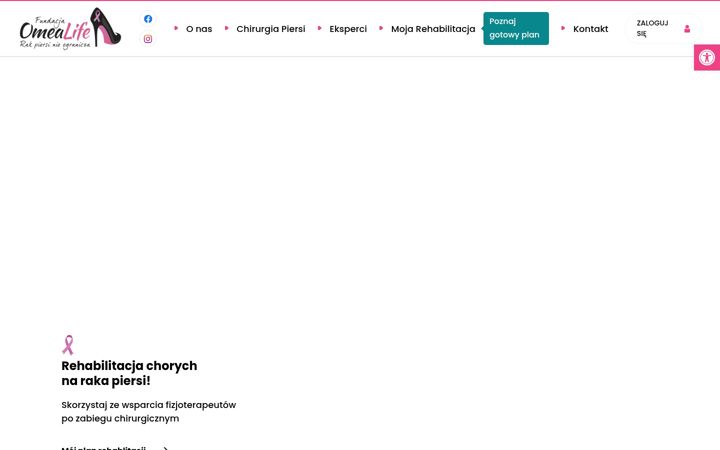Navigate to the Kontakt page
The image size is (720, 450).
click(x=591, y=29)
